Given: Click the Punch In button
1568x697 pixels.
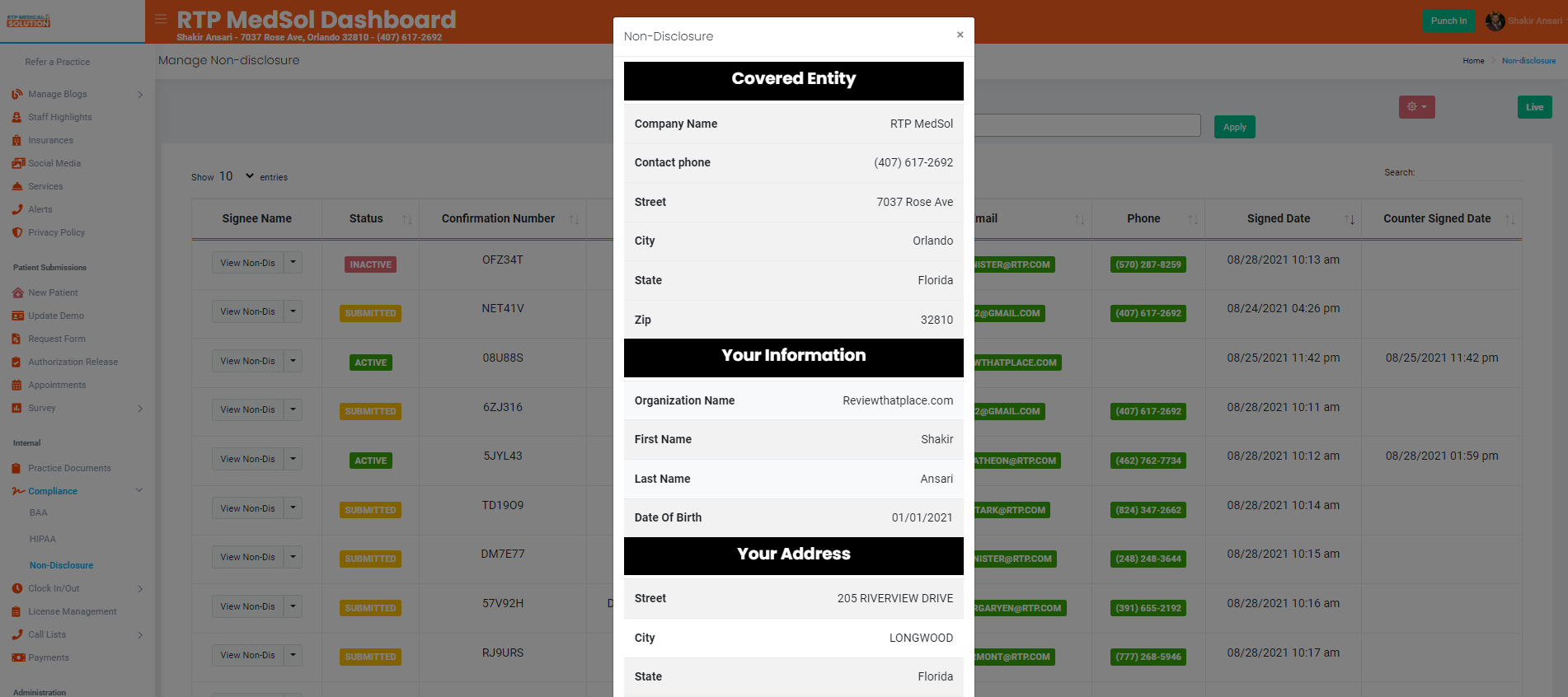Looking at the screenshot, I should [1448, 21].
